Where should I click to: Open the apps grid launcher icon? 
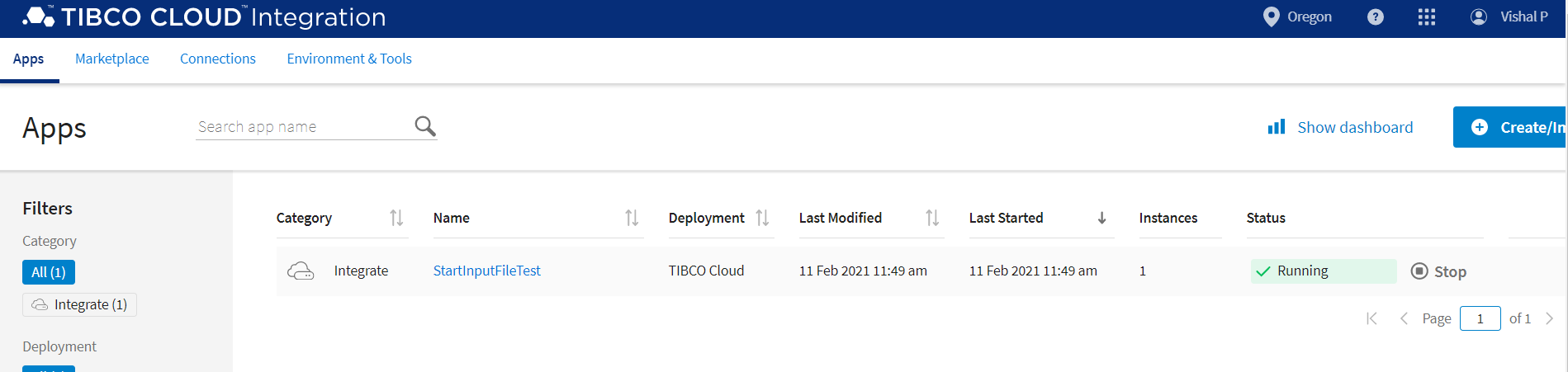point(1427,17)
